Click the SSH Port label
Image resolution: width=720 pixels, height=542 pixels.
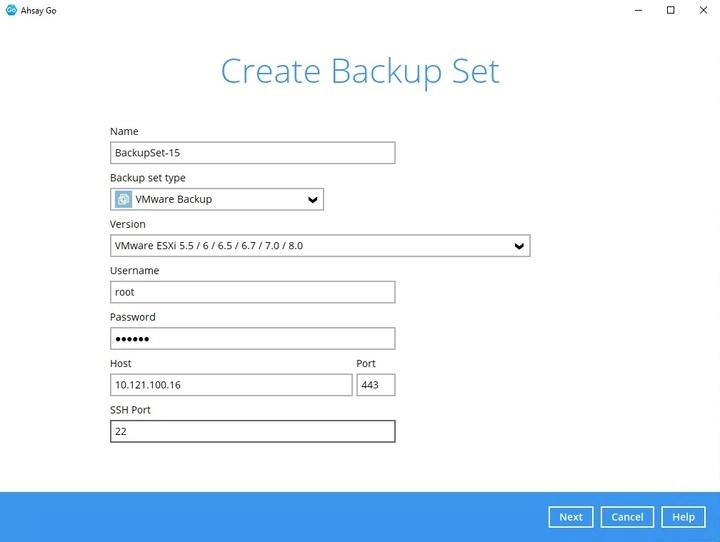tap(130, 410)
